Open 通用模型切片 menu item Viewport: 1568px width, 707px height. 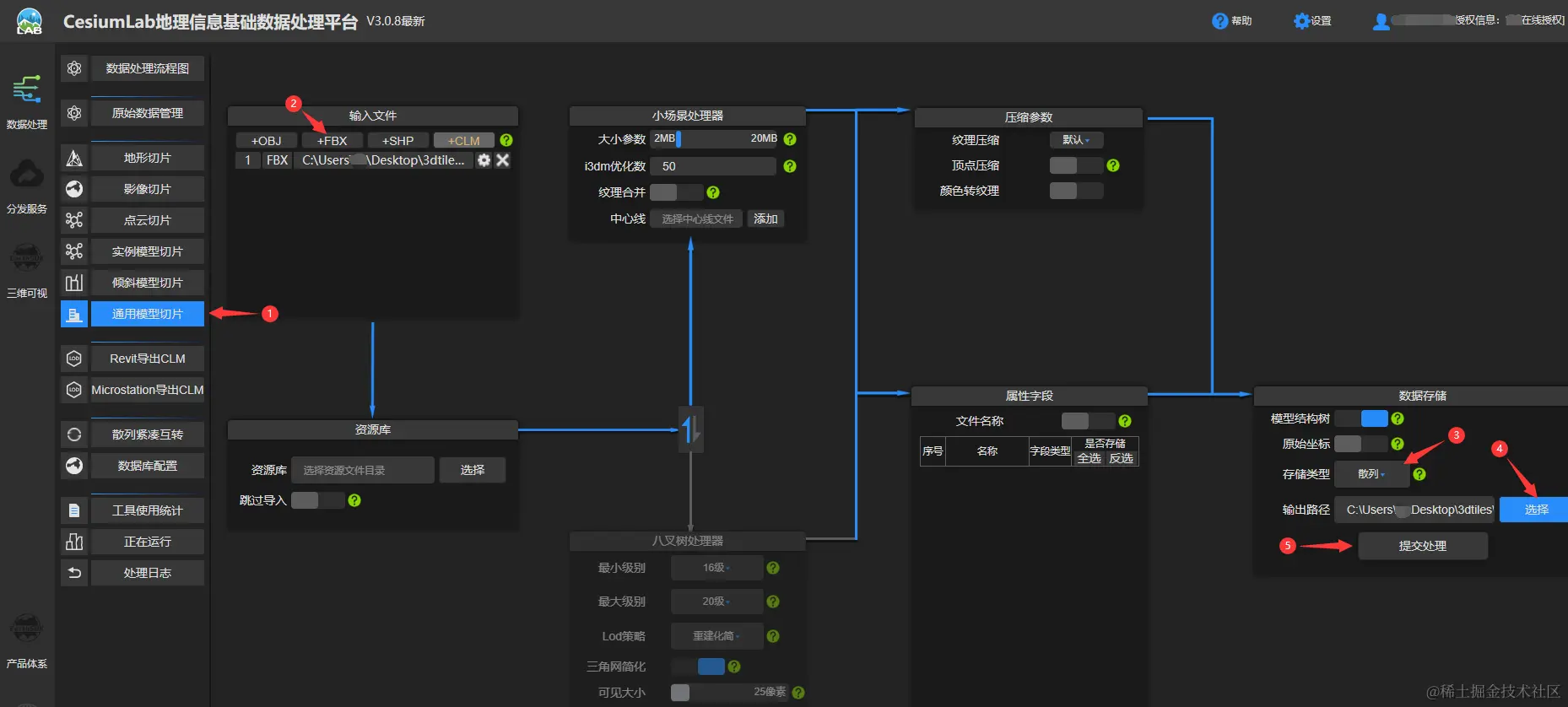click(148, 314)
